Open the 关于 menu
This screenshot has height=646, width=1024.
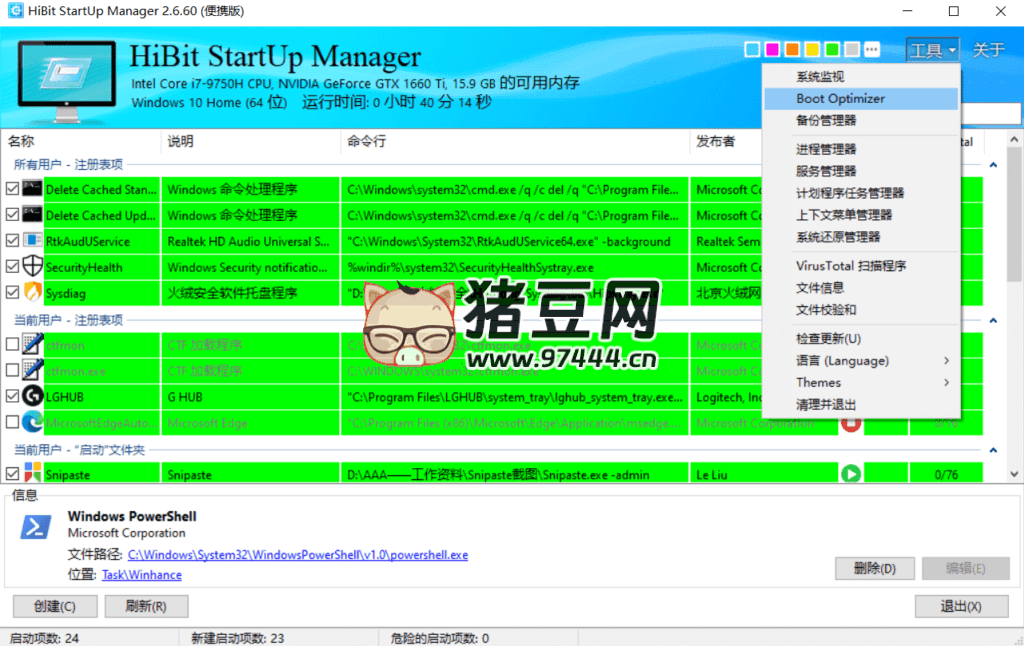tap(988, 50)
